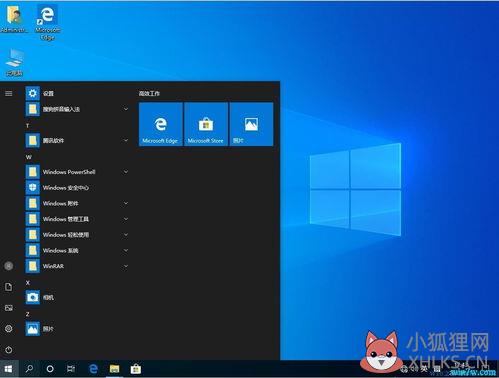Expand the Windows System chevron
This screenshot has width=499, height=378.
pyautogui.click(x=126, y=250)
